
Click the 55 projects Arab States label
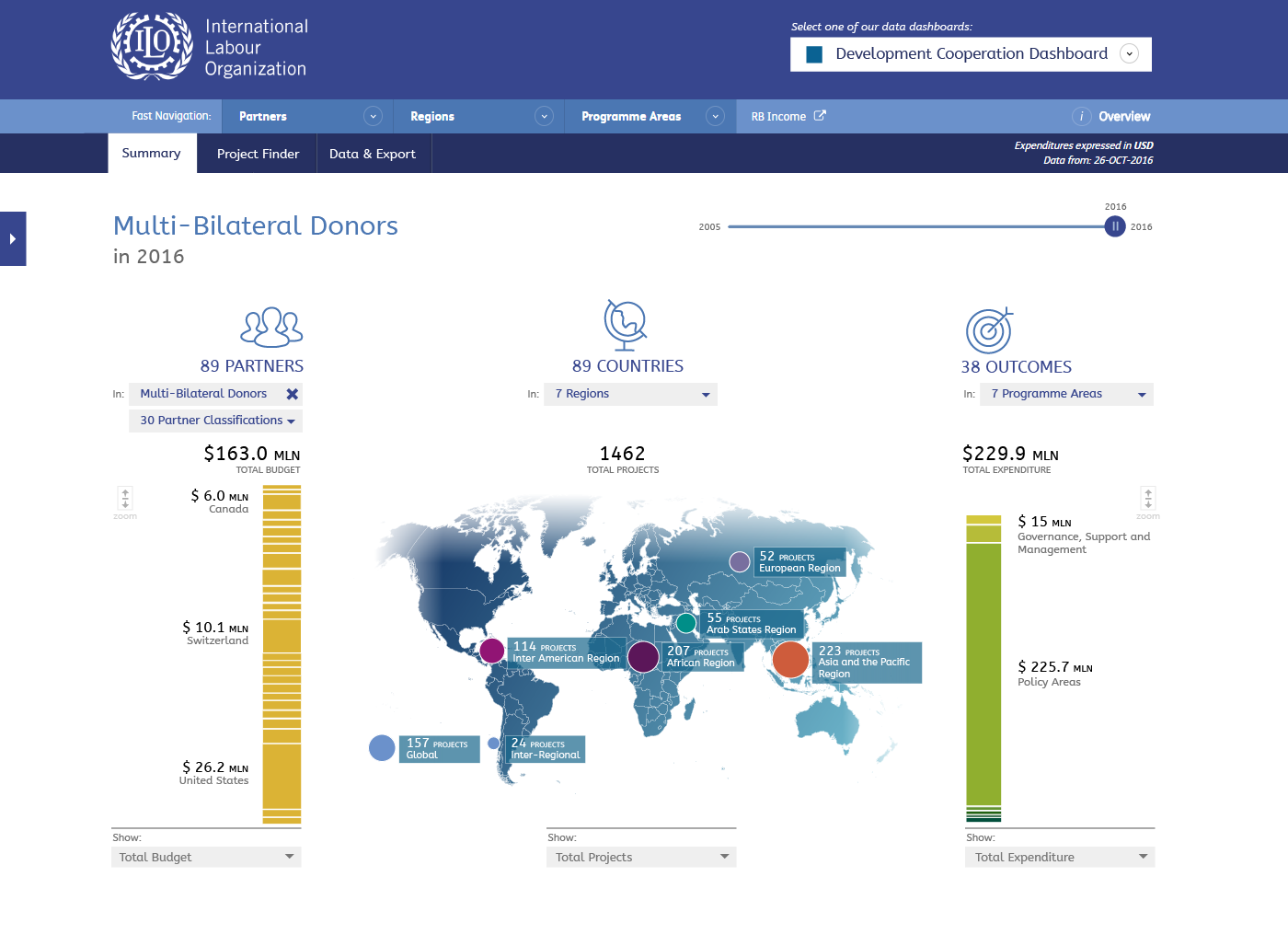click(x=752, y=624)
